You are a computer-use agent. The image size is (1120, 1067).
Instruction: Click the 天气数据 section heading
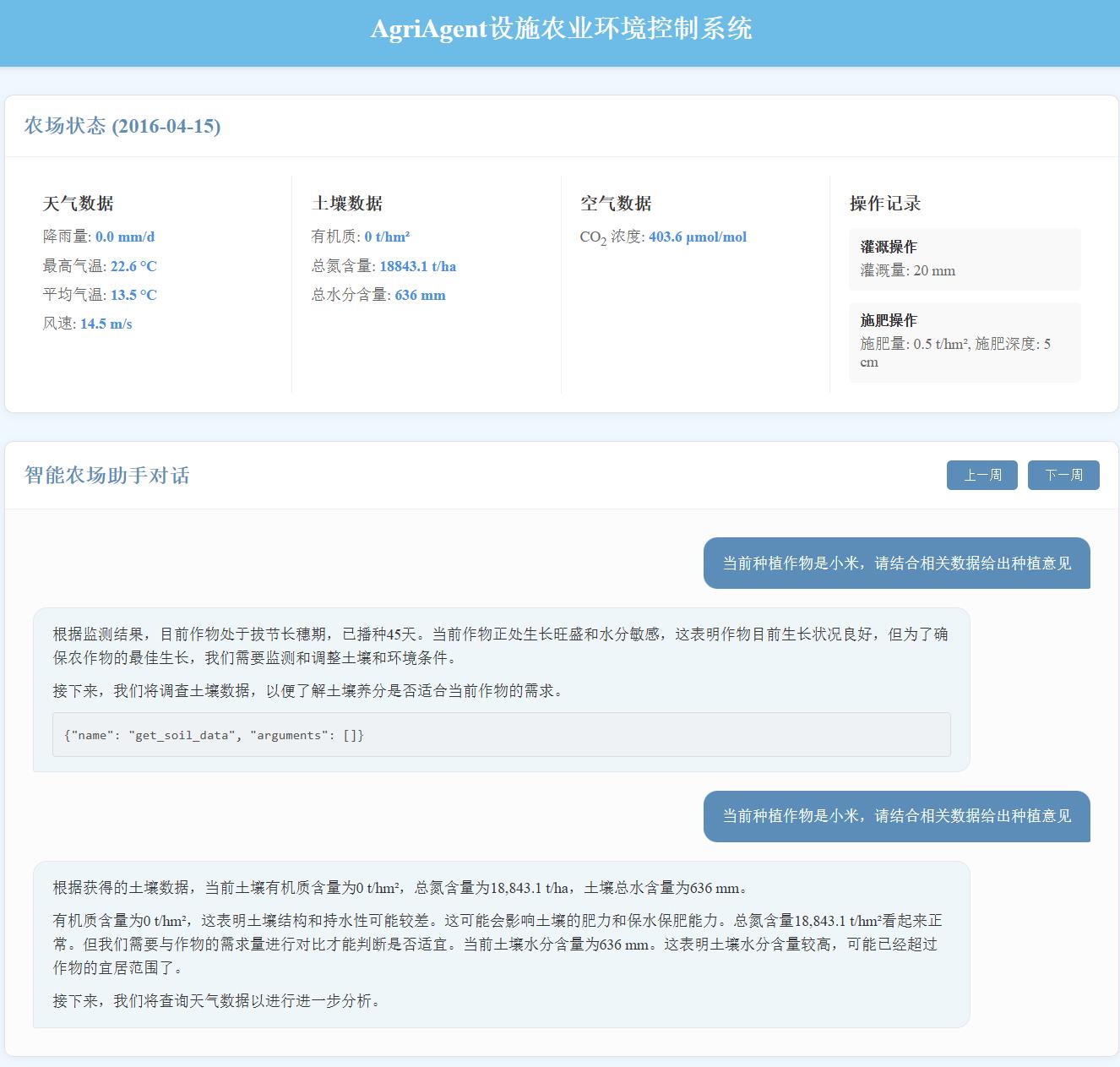79,204
